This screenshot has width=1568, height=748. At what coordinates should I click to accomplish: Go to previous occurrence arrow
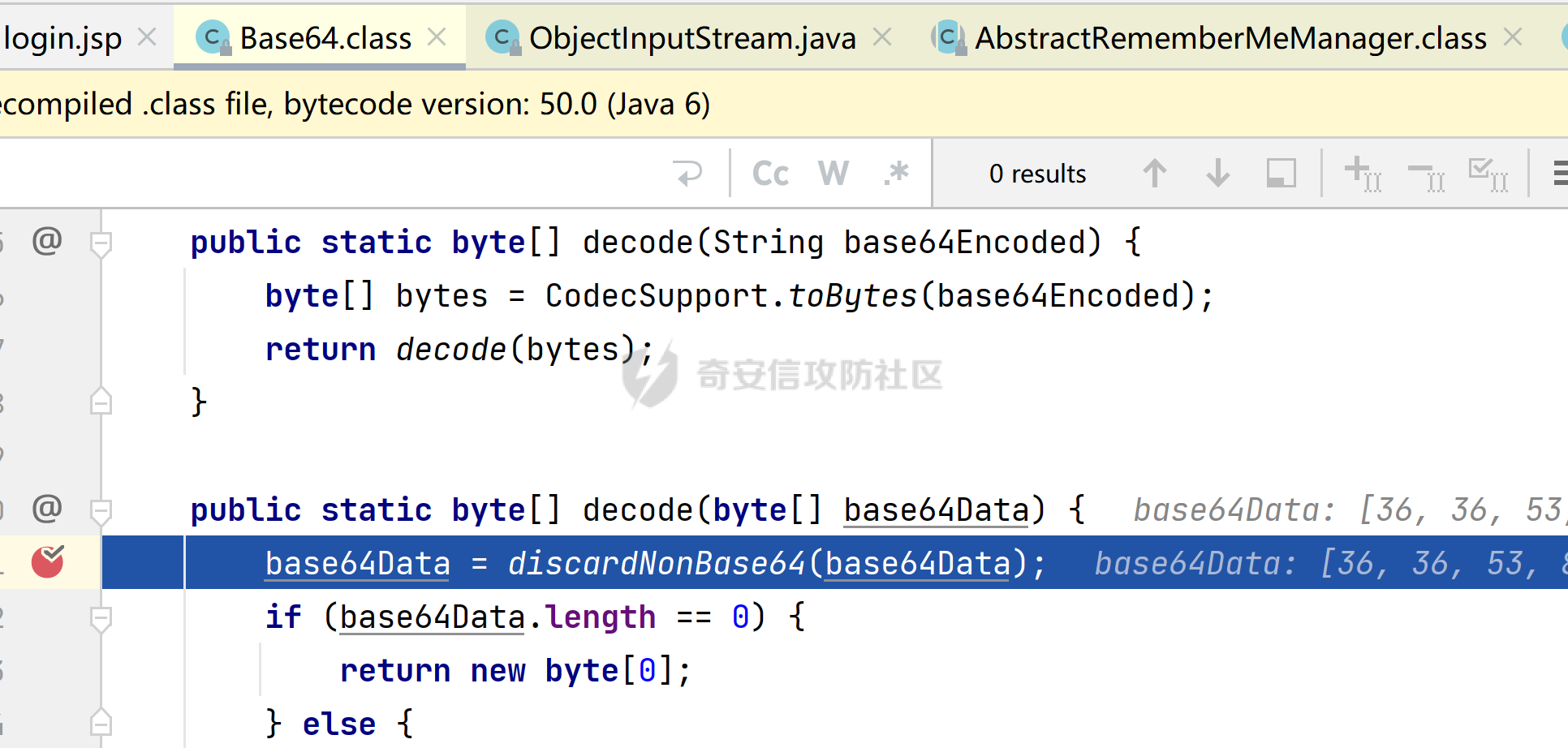click(1154, 174)
